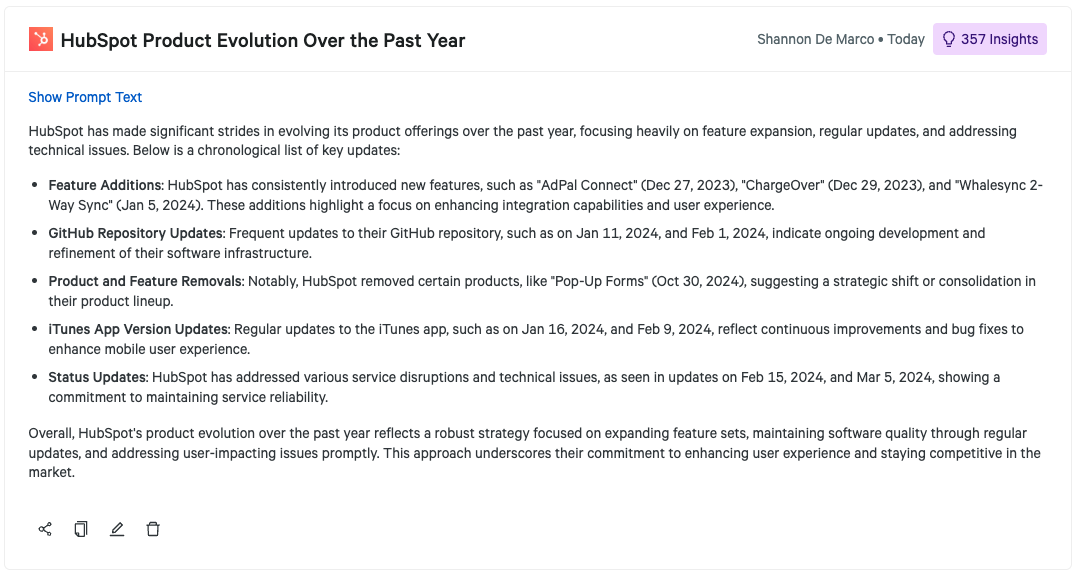Select the GitHub Repository Updates heading
1078x577 pixels.
[135, 234]
